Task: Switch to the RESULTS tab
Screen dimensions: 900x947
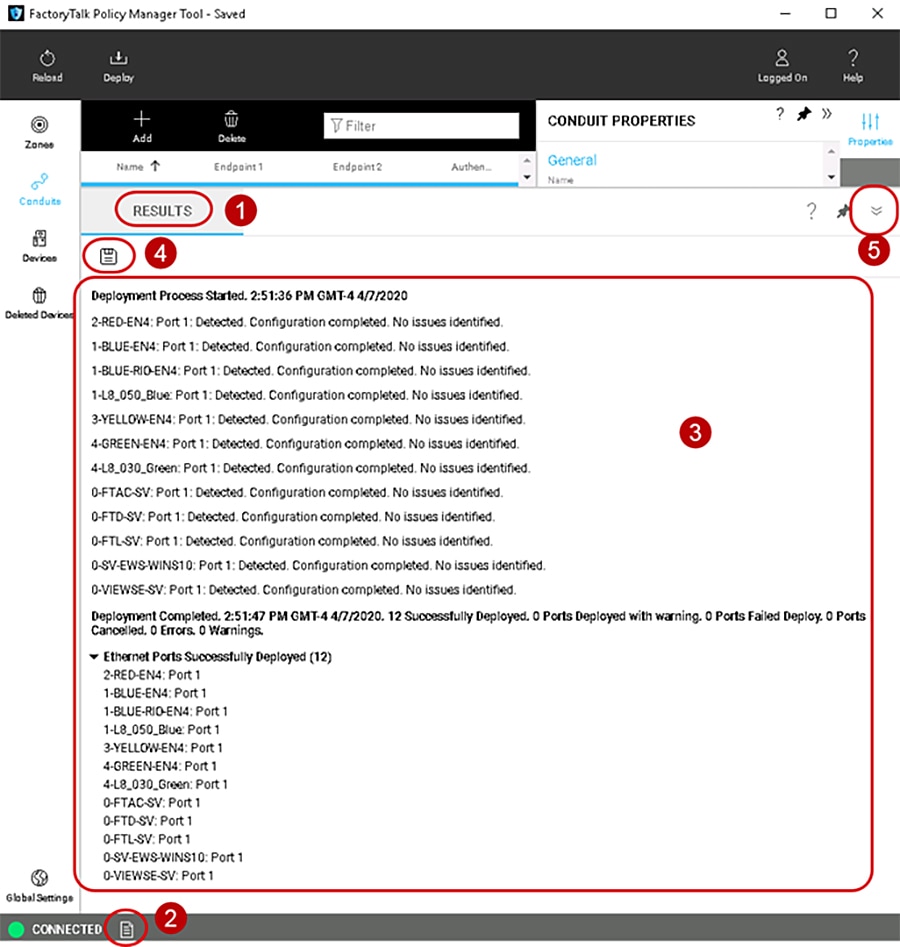Action: tap(162, 211)
